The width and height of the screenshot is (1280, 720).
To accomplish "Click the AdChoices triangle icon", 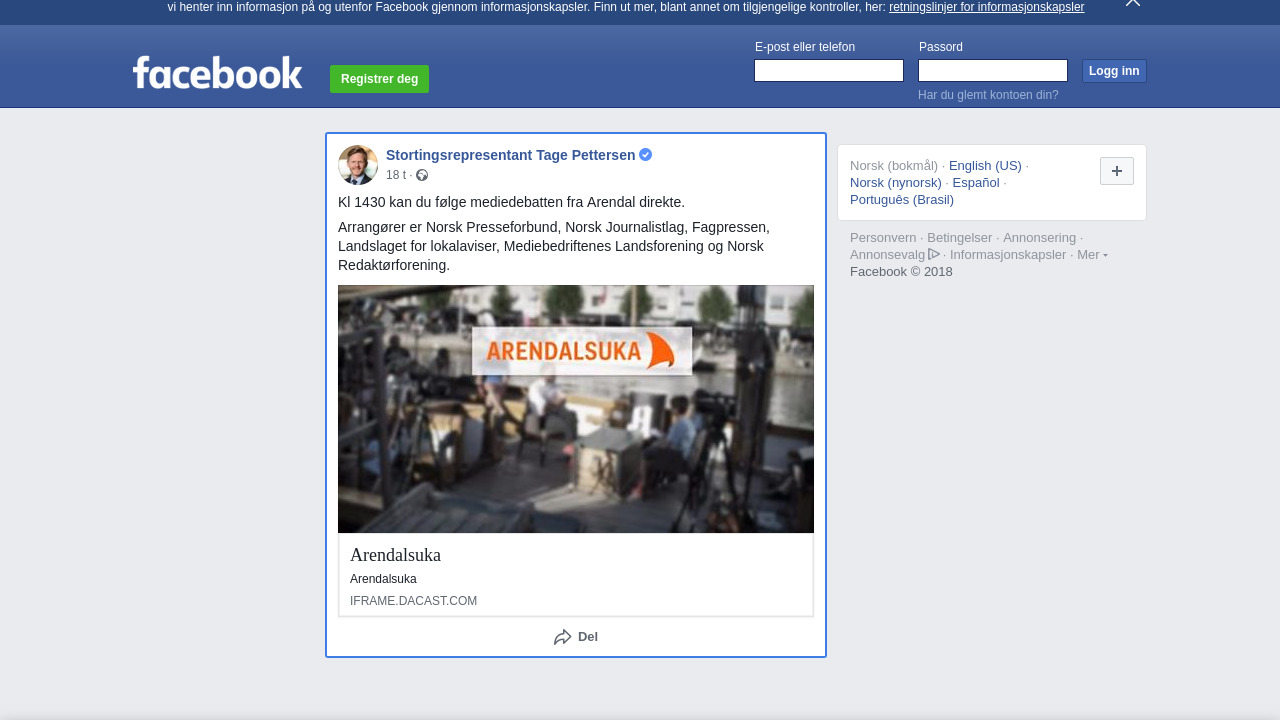I will (x=934, y=254).
